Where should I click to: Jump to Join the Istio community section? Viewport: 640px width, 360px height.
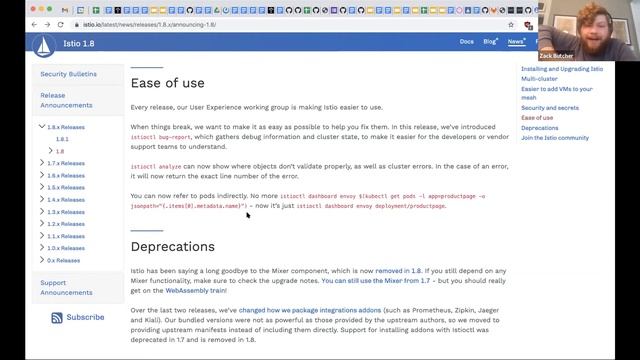point(555,138)
